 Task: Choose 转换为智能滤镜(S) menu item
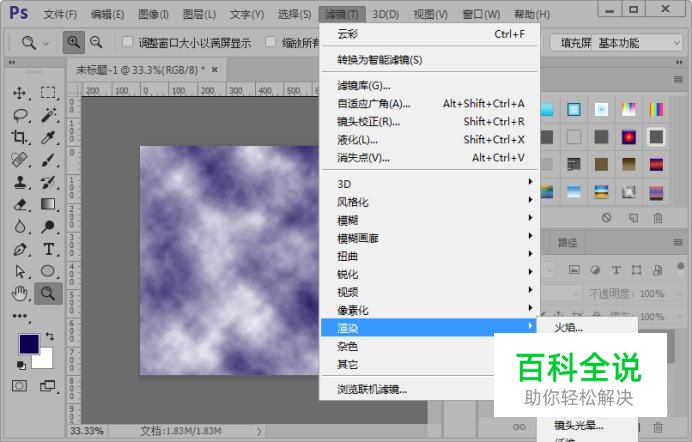coord(429,60)
